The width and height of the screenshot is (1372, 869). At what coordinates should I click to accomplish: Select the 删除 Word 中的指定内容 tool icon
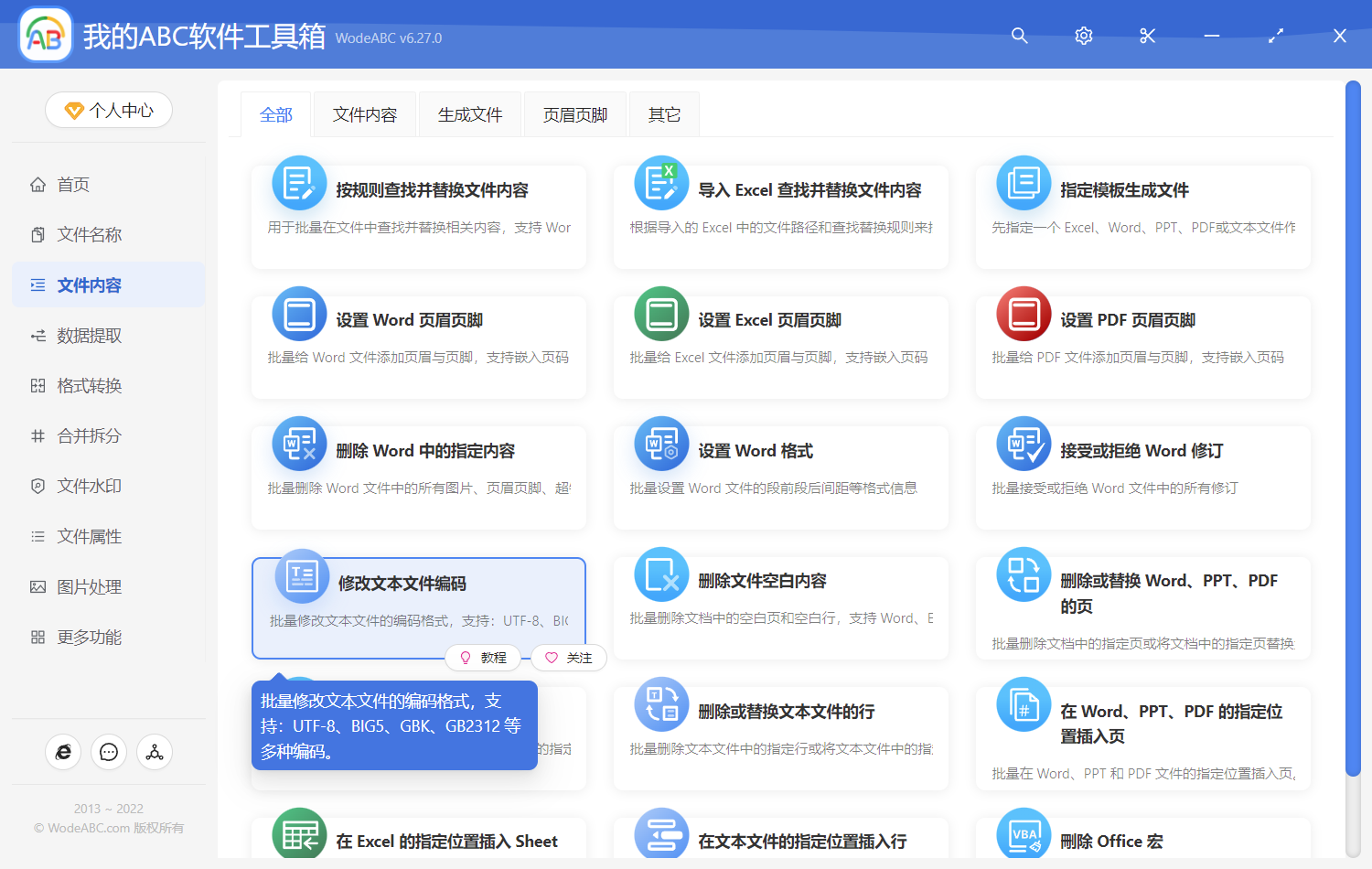point(299,444)
